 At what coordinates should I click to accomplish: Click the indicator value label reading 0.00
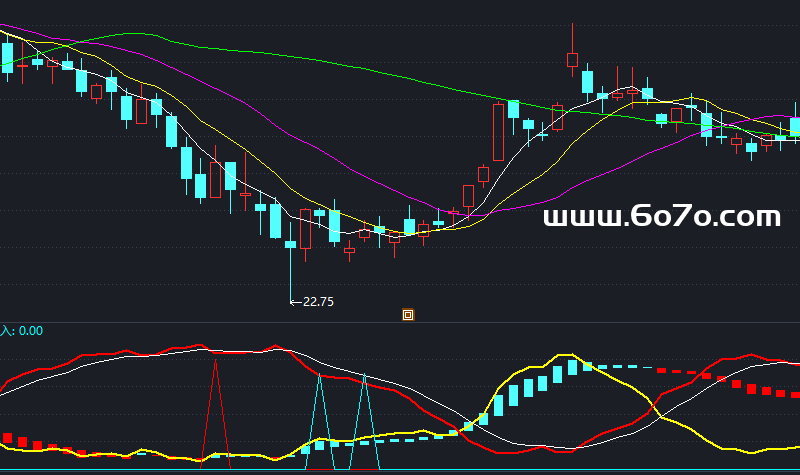click(30, 331)
